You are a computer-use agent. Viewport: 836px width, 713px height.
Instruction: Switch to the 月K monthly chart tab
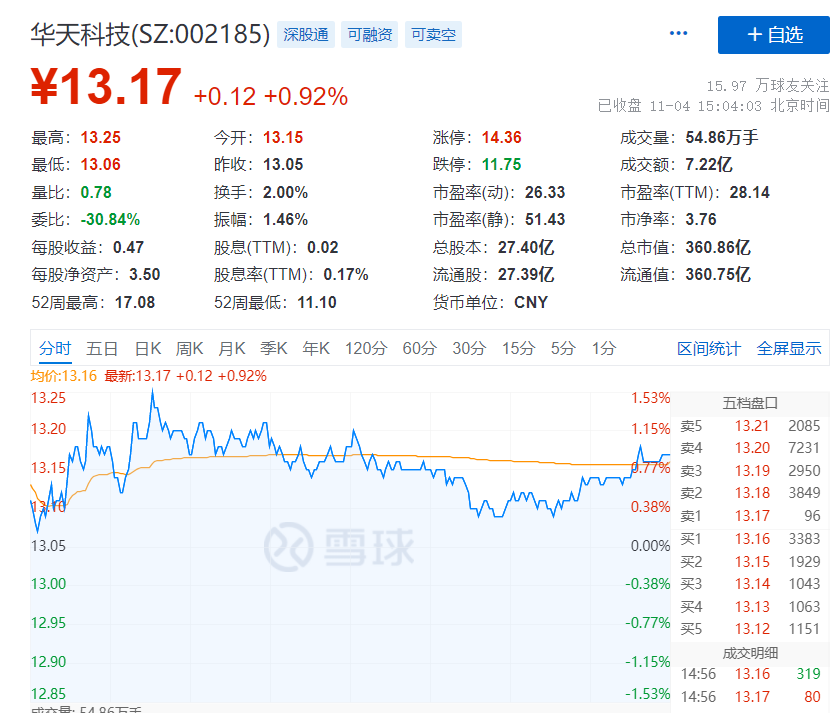(x=232, y=349)
